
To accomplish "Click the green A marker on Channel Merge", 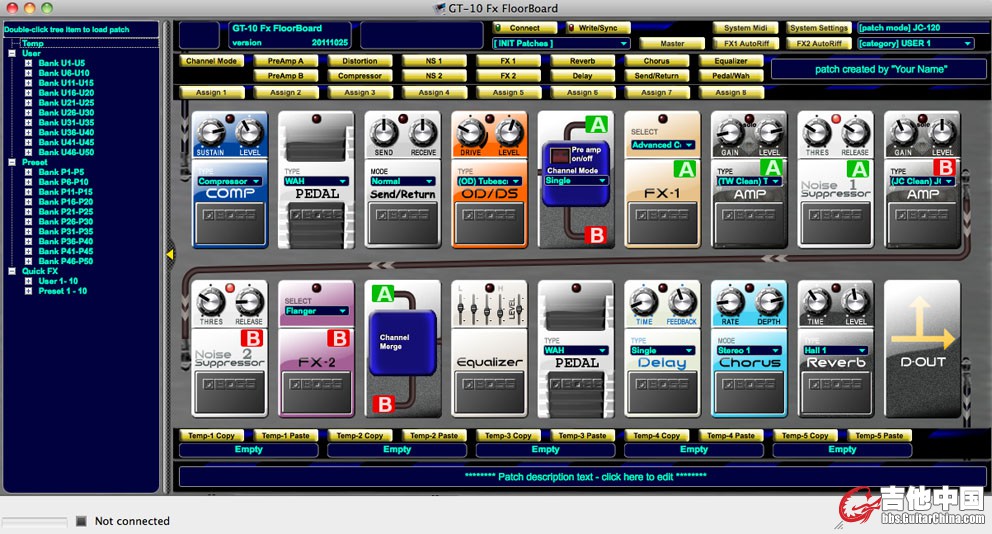I will 383,294.
